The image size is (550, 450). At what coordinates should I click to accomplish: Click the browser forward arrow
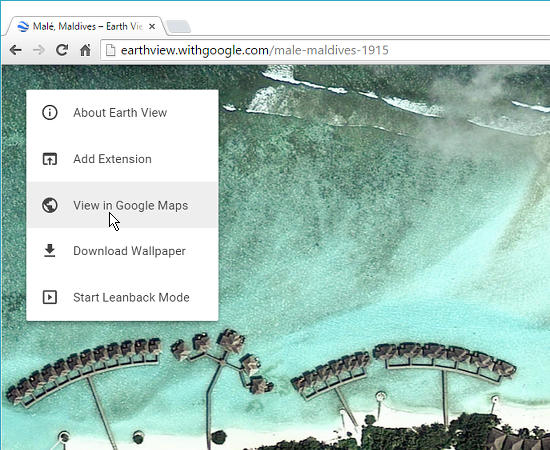[39, 50]
